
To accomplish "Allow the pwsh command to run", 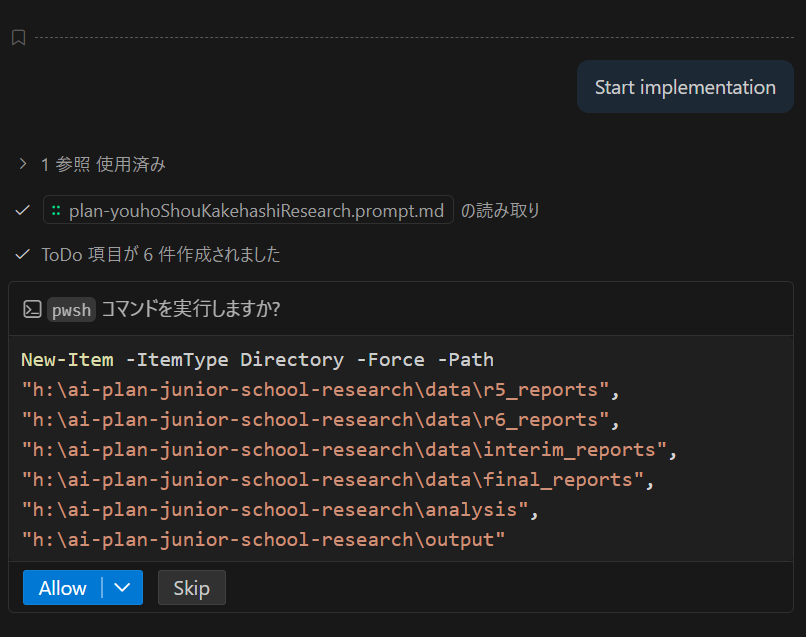I will click(x=63, y=588).
